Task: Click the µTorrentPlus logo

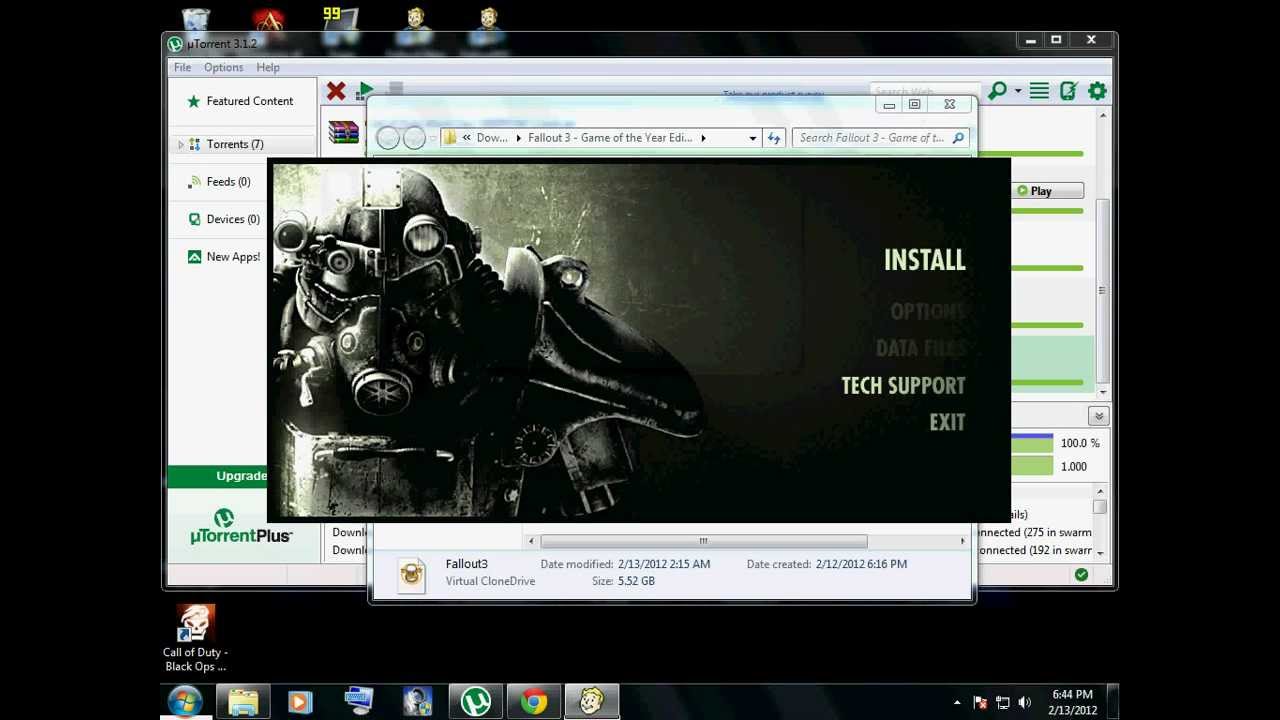Action: point(241,527)
